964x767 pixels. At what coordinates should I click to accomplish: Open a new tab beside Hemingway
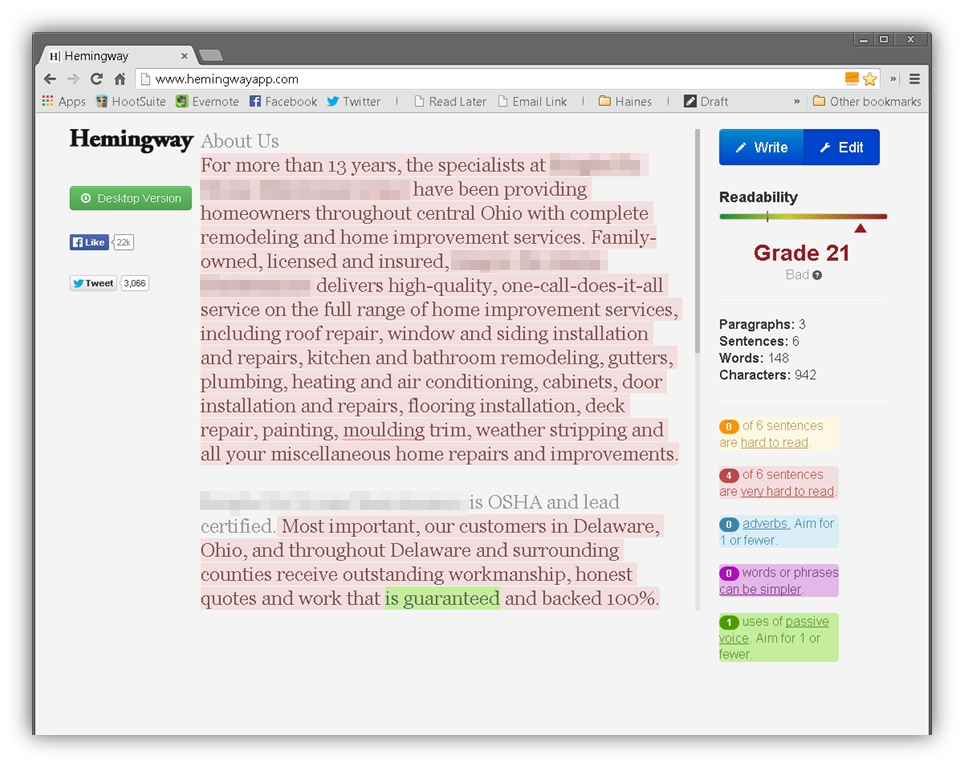coord(211,55)
